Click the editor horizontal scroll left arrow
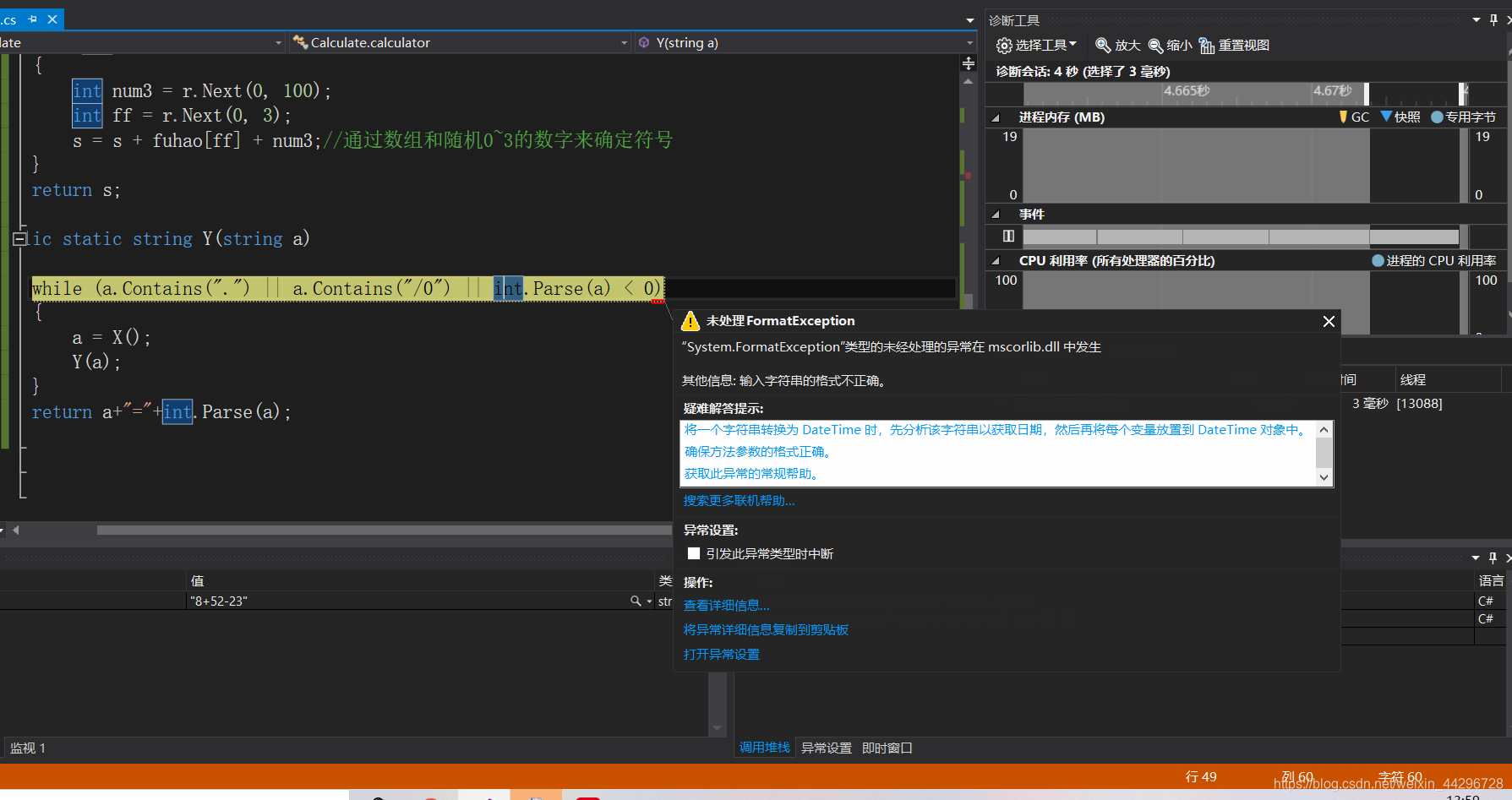This screenshot has width=1512, height=800. pyautogui.click(x=15, y=531)
